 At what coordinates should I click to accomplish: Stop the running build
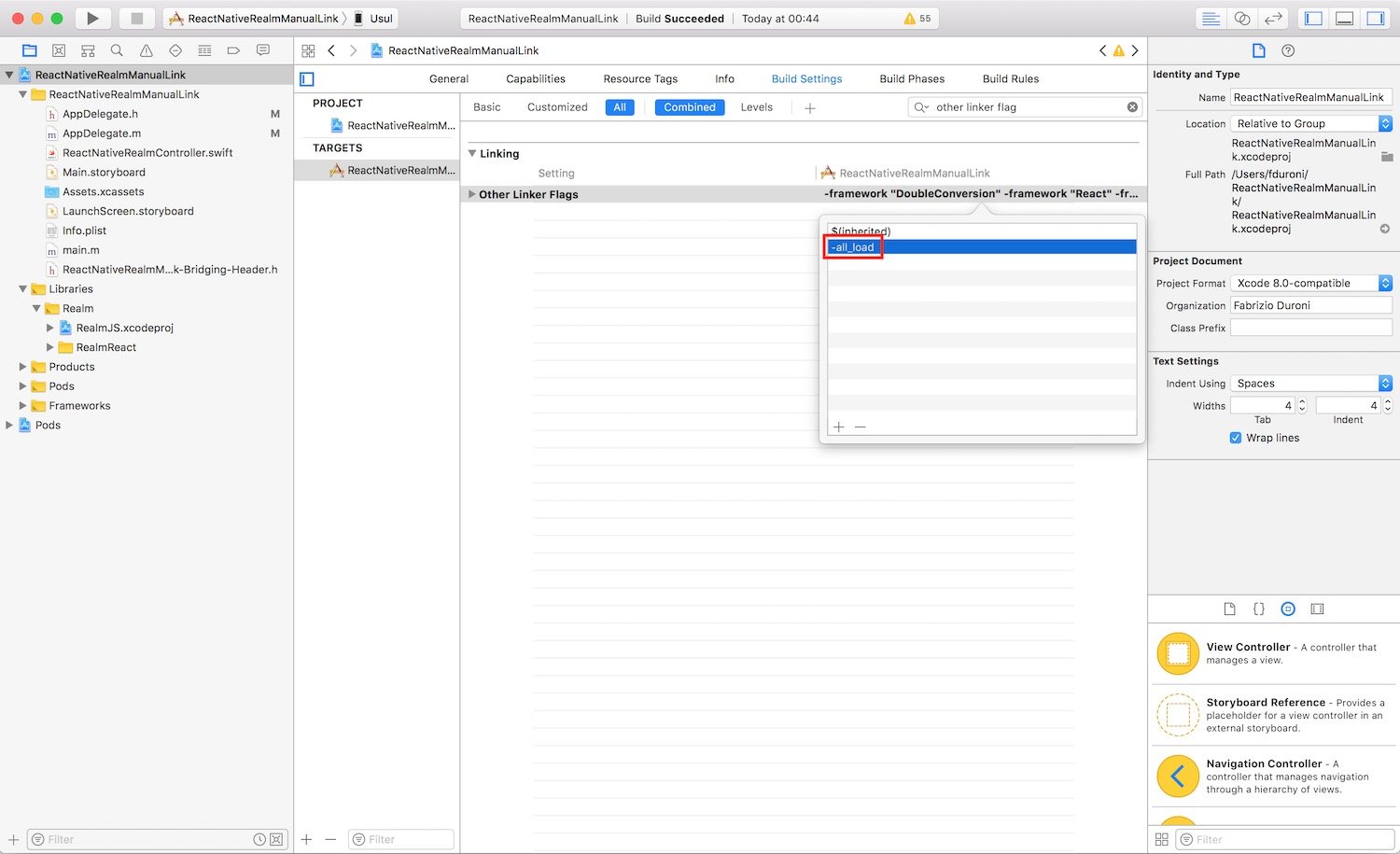coord(137,18)
